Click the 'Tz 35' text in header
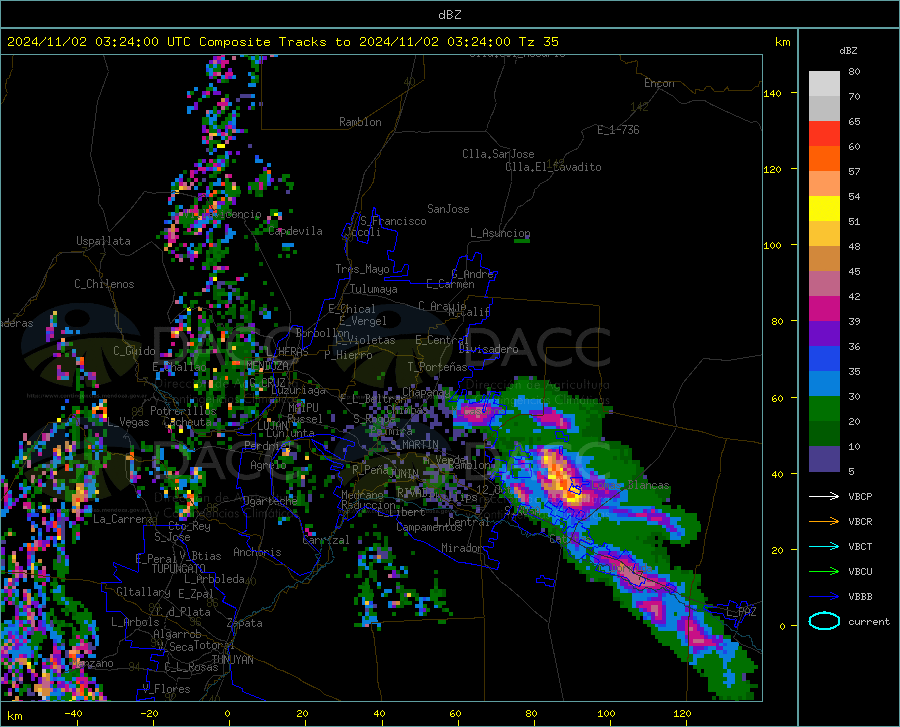The height and width of the screenshot is (727, 900). tap(538, 42)
